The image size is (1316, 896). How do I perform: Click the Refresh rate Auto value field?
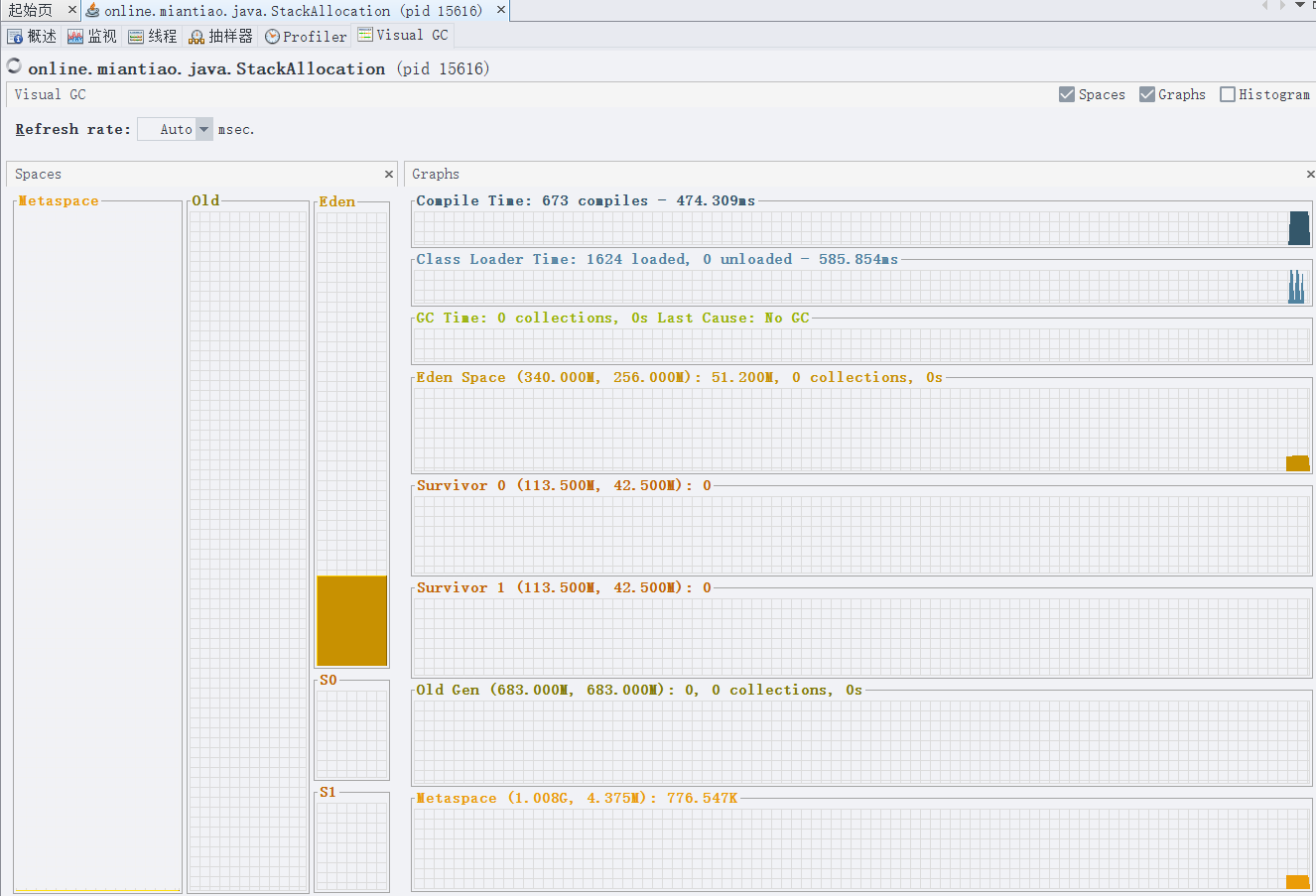coord(168,129)
